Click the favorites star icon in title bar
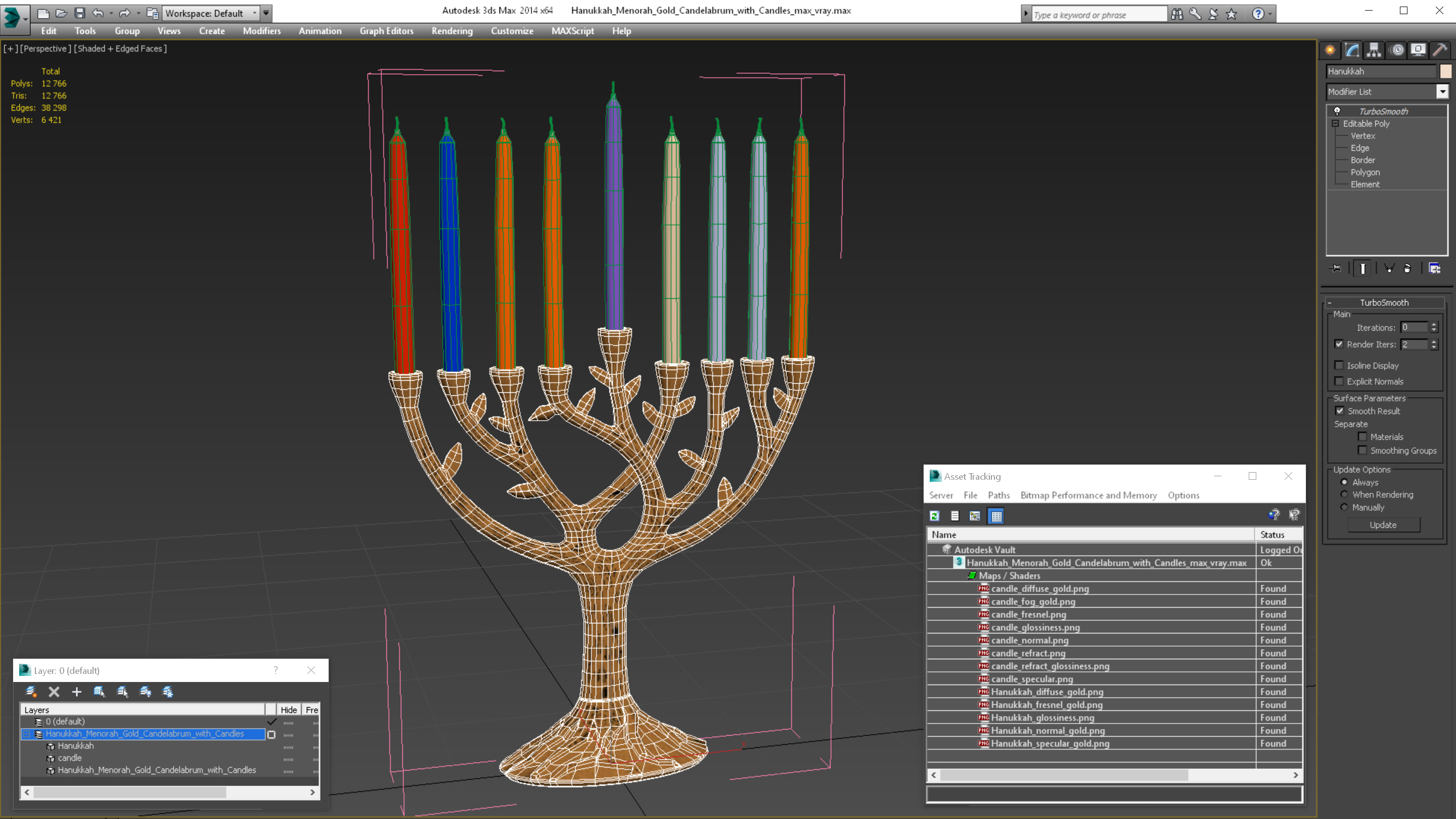The image size is (1456, 819). (x=1232, y=14)
